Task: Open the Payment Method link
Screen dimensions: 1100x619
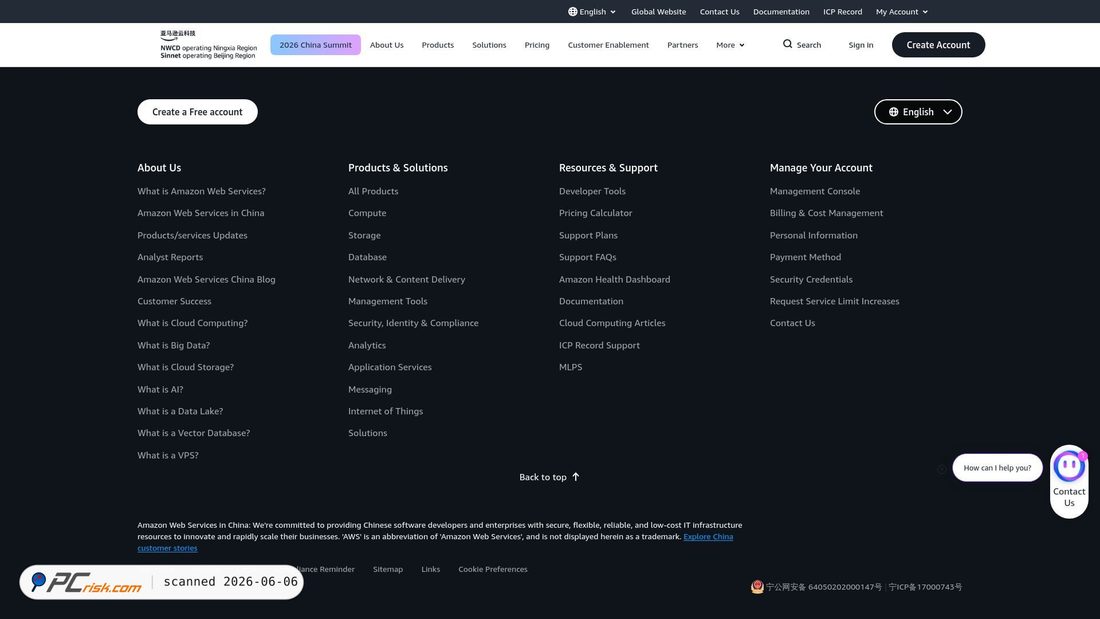Action: point(805,257)
